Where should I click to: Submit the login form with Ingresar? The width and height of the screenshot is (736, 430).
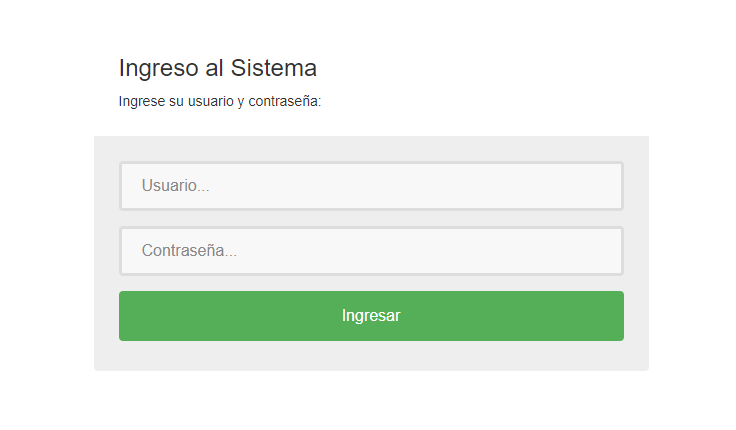[371, 316]
